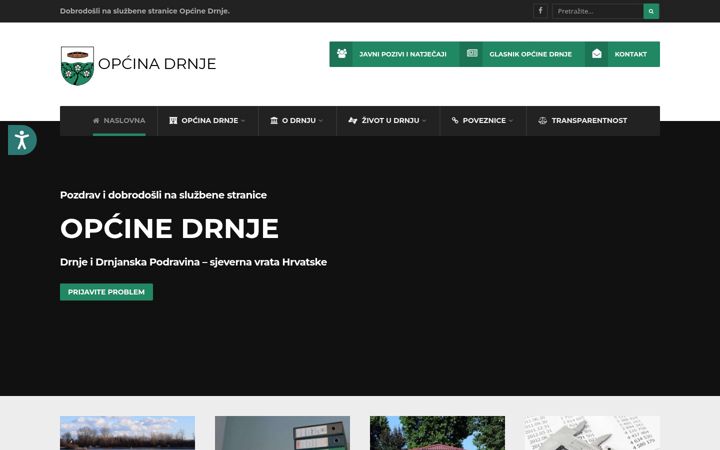720x450 pixels.
Task: Click the newspaper icon beside Glasnik
Action: pos(472,54)
